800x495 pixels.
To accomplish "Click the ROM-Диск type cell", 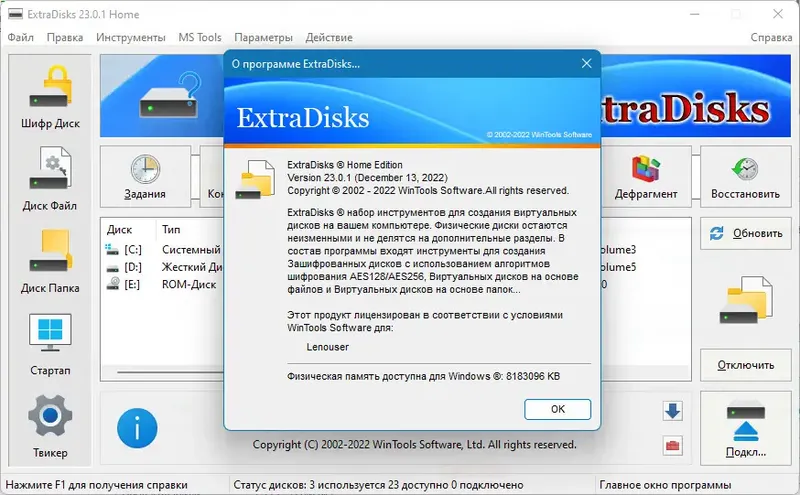I will 189,284.
